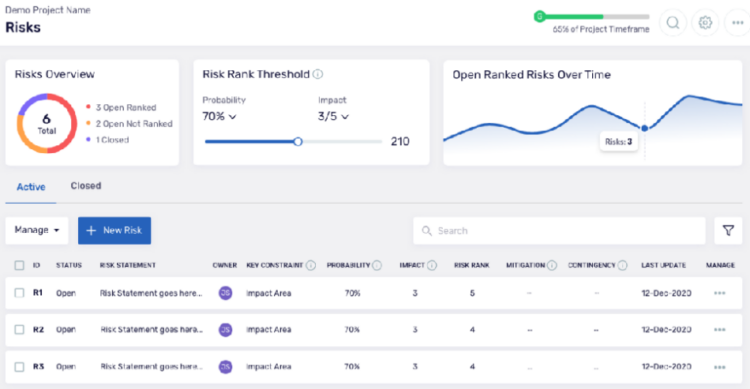This screenshot has width=750, height=389.
Task: Click info icon next to Mitigation column
Action: tap(552, 265)
